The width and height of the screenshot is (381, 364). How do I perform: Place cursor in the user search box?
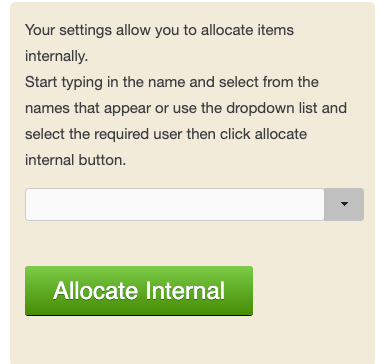175,204
